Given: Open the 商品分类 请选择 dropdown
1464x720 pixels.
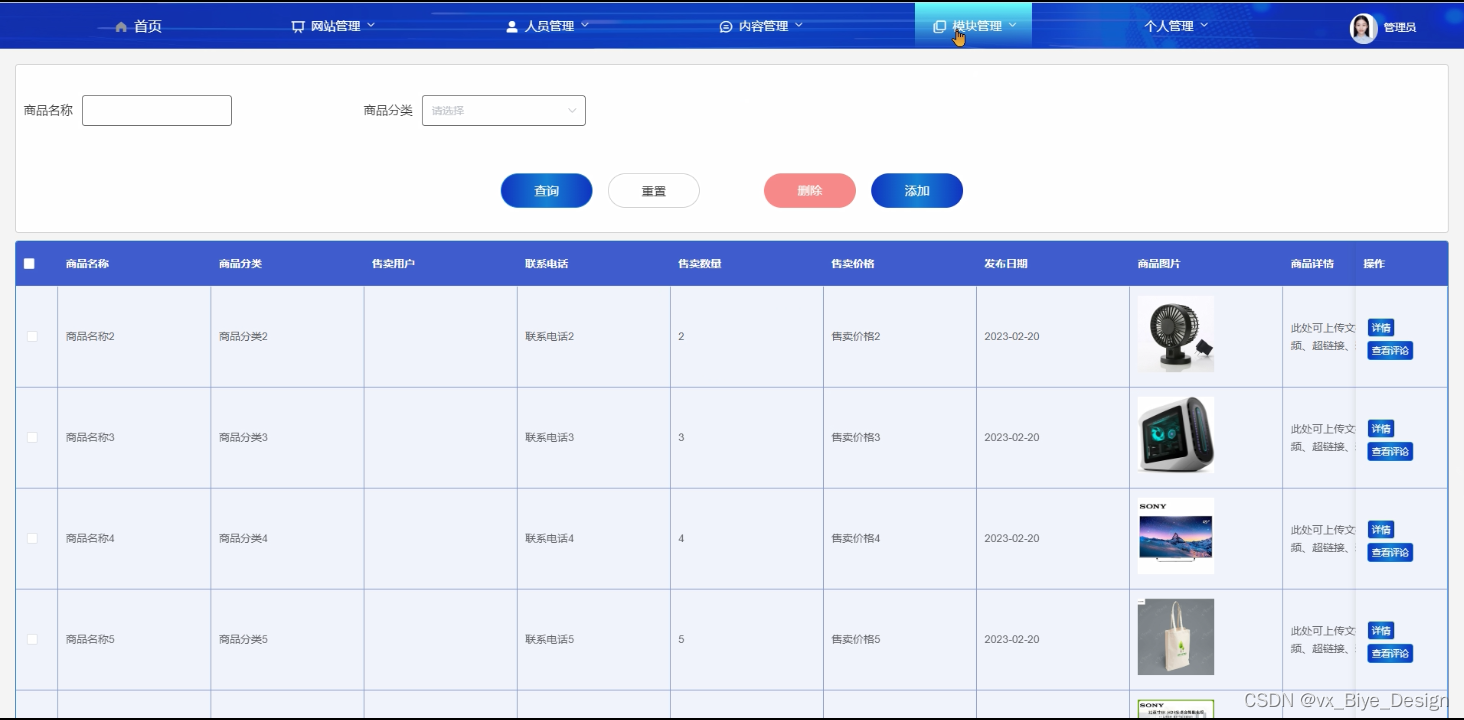Looking at the screenshot, I should click(504, 111).
